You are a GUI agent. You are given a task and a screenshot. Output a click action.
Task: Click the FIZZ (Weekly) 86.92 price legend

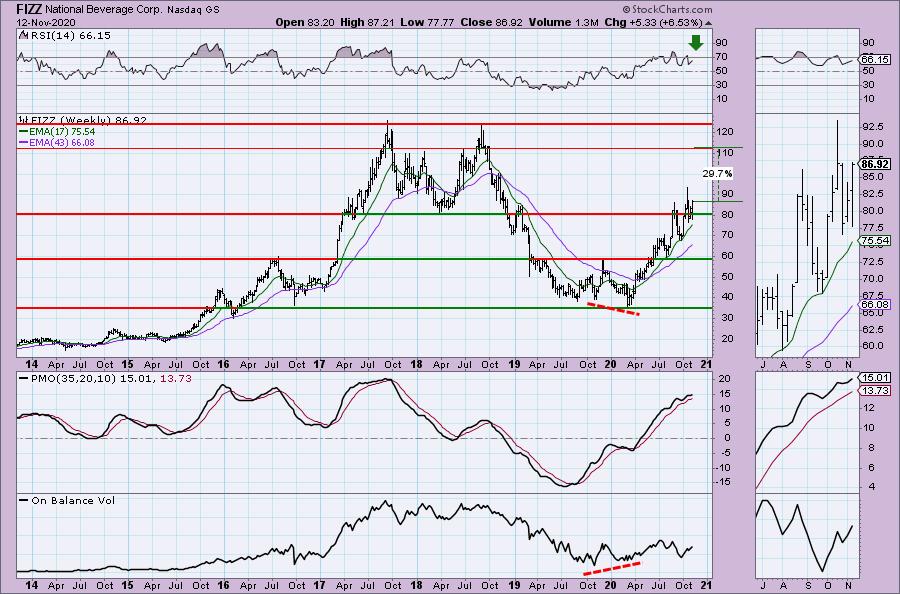83,120
